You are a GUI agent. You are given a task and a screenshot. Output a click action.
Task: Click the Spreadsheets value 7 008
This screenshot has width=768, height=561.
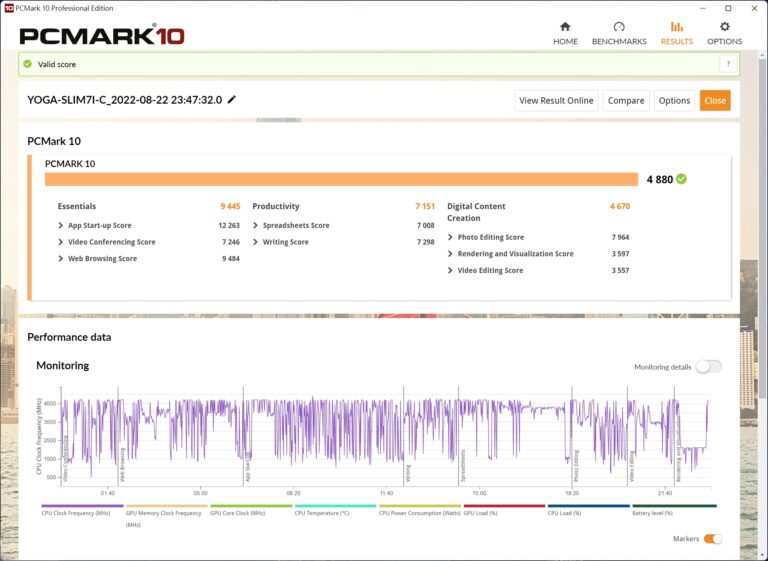pyautogui.click(x=426, y=225)
